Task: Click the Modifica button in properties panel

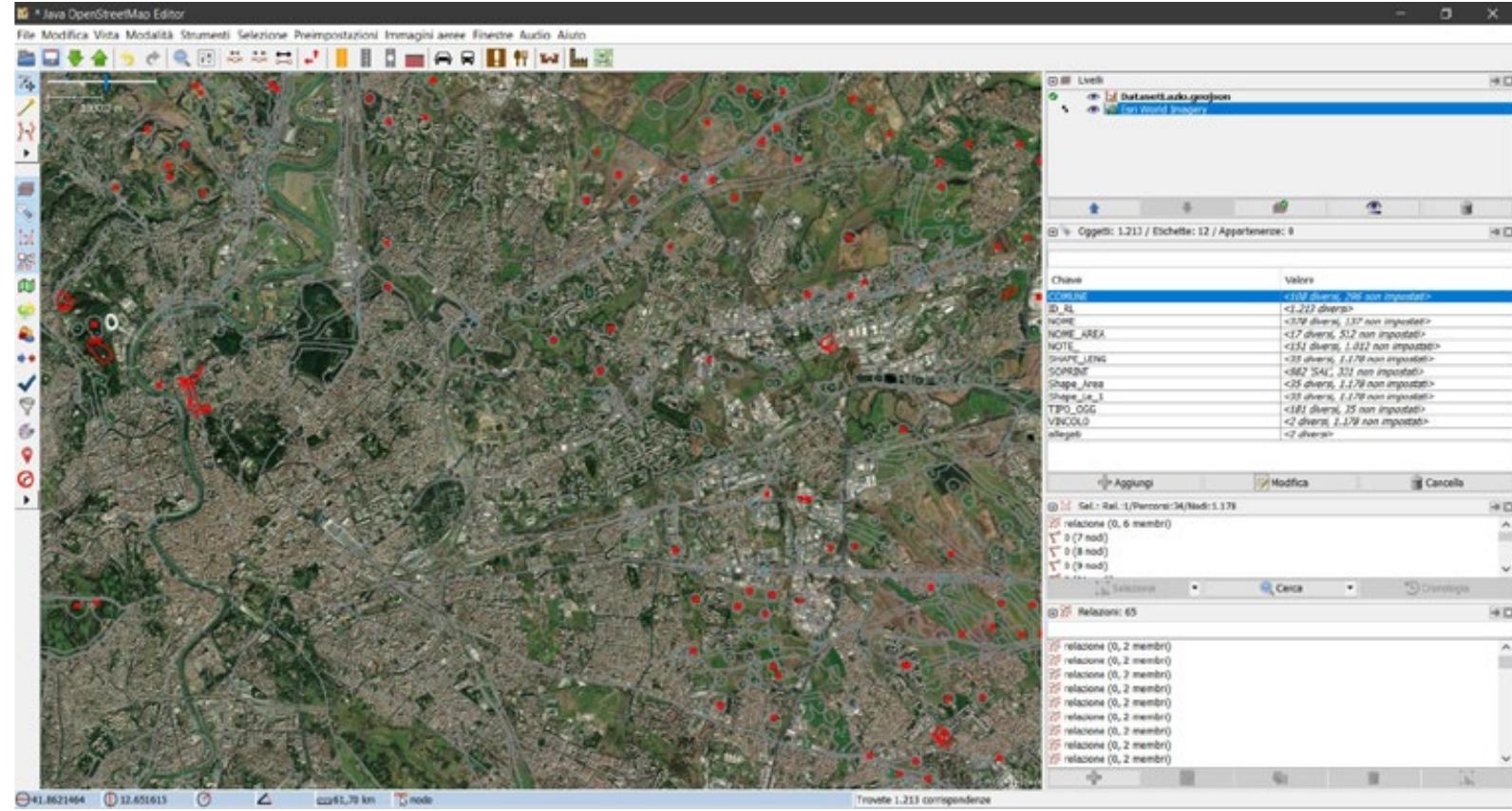Action: point(1281,482)
